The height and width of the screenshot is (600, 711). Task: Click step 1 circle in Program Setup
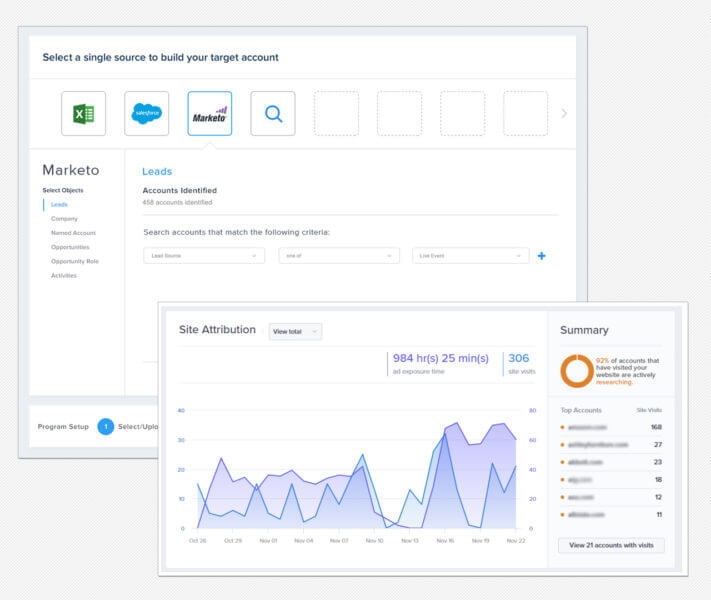(106, 427)
